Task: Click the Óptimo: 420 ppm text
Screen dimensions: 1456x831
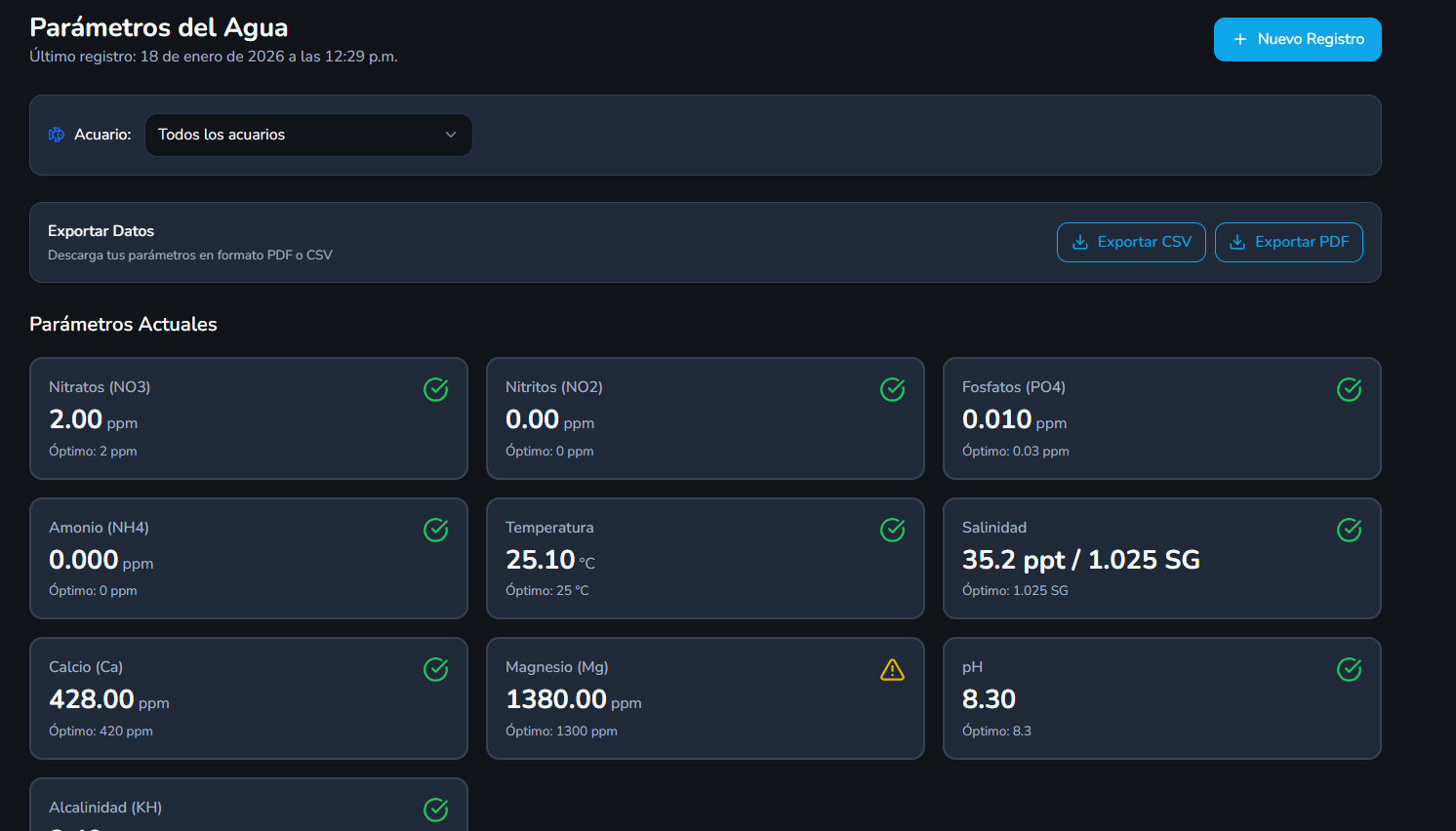Action: coord(101,732)
